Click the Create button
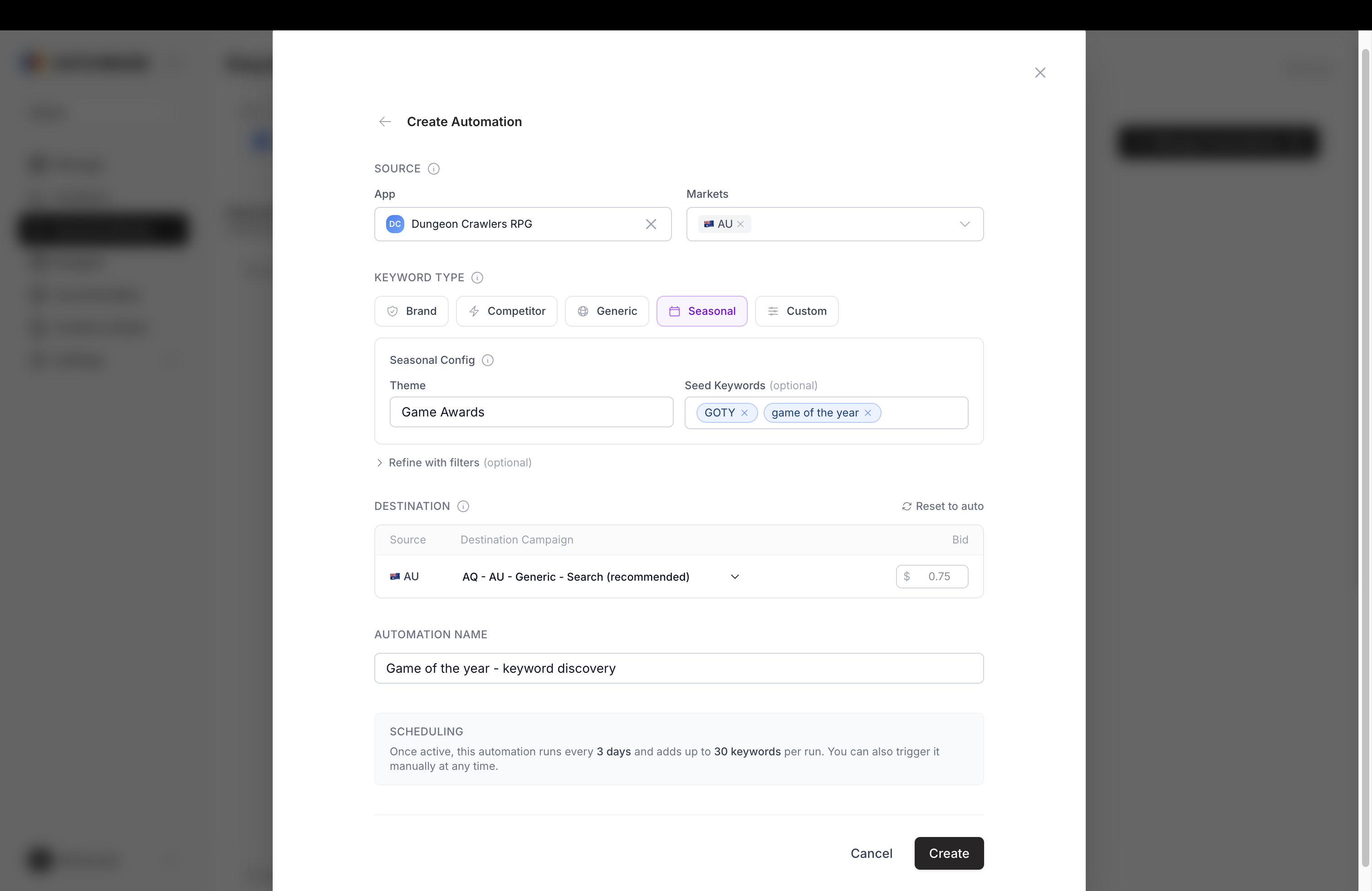The image size is (1372, 891). (x=948, y=853)
